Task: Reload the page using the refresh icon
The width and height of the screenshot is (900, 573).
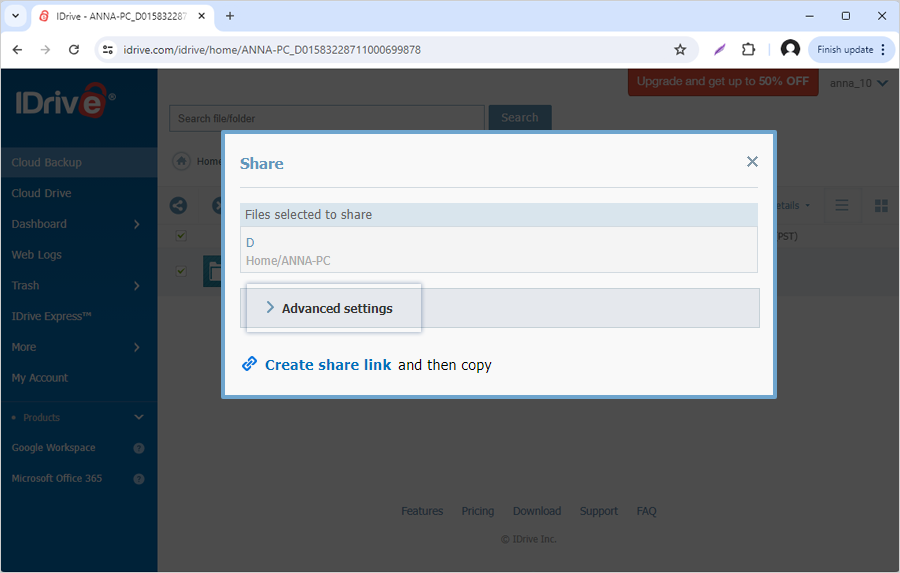Action: point(74,49)
